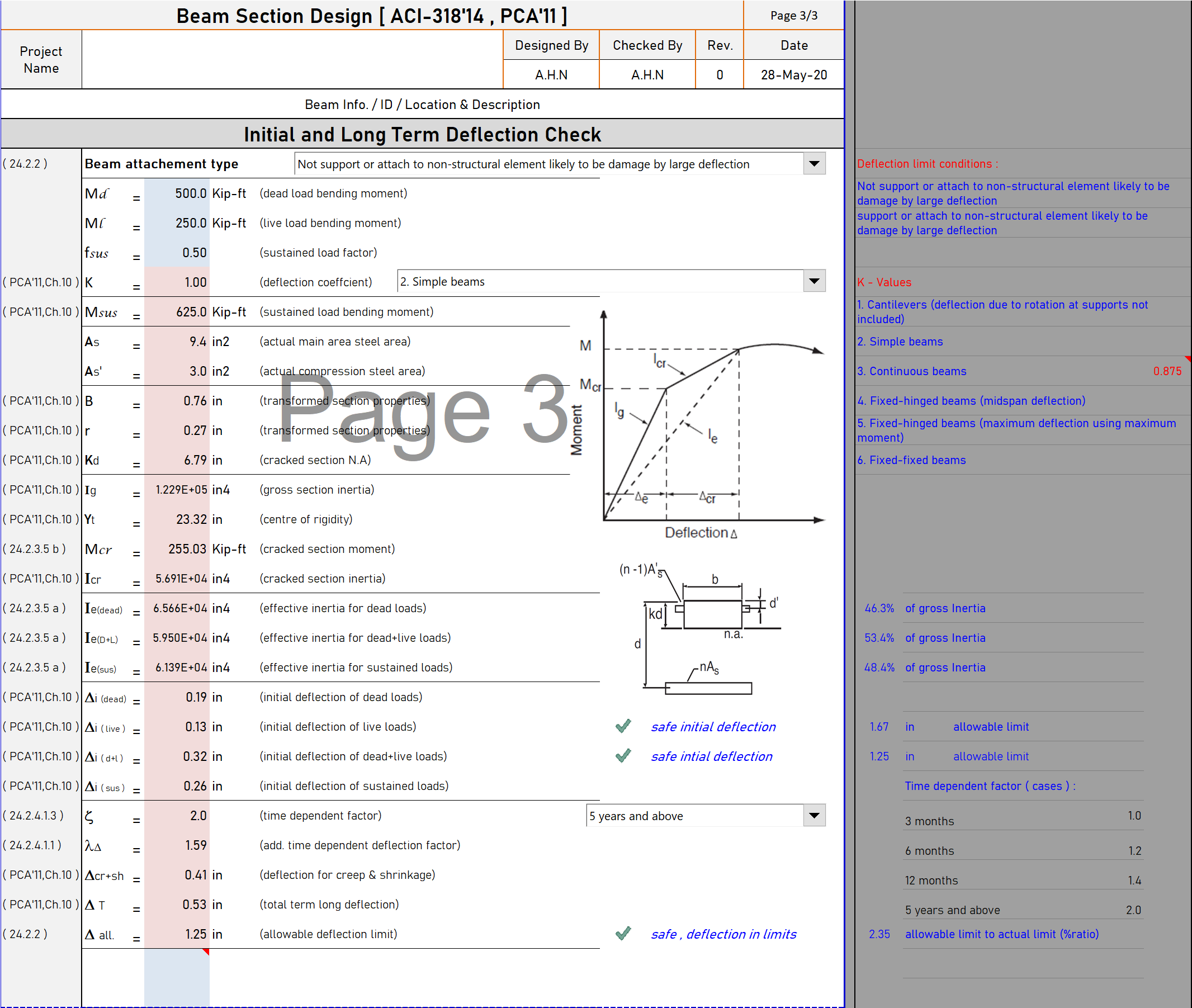The width and height of the screenshot is (1192, 1008).
Task: Select live load moment value 250.0
Action: (x=177, y=223)
